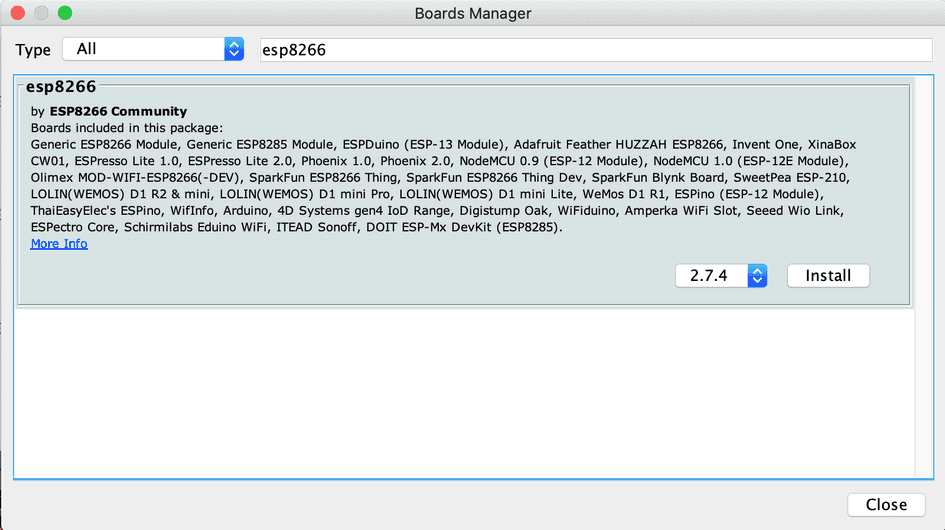Select the esp8266 package board list text
Viewport: 945px width, 530px height.
click(440, 186)
